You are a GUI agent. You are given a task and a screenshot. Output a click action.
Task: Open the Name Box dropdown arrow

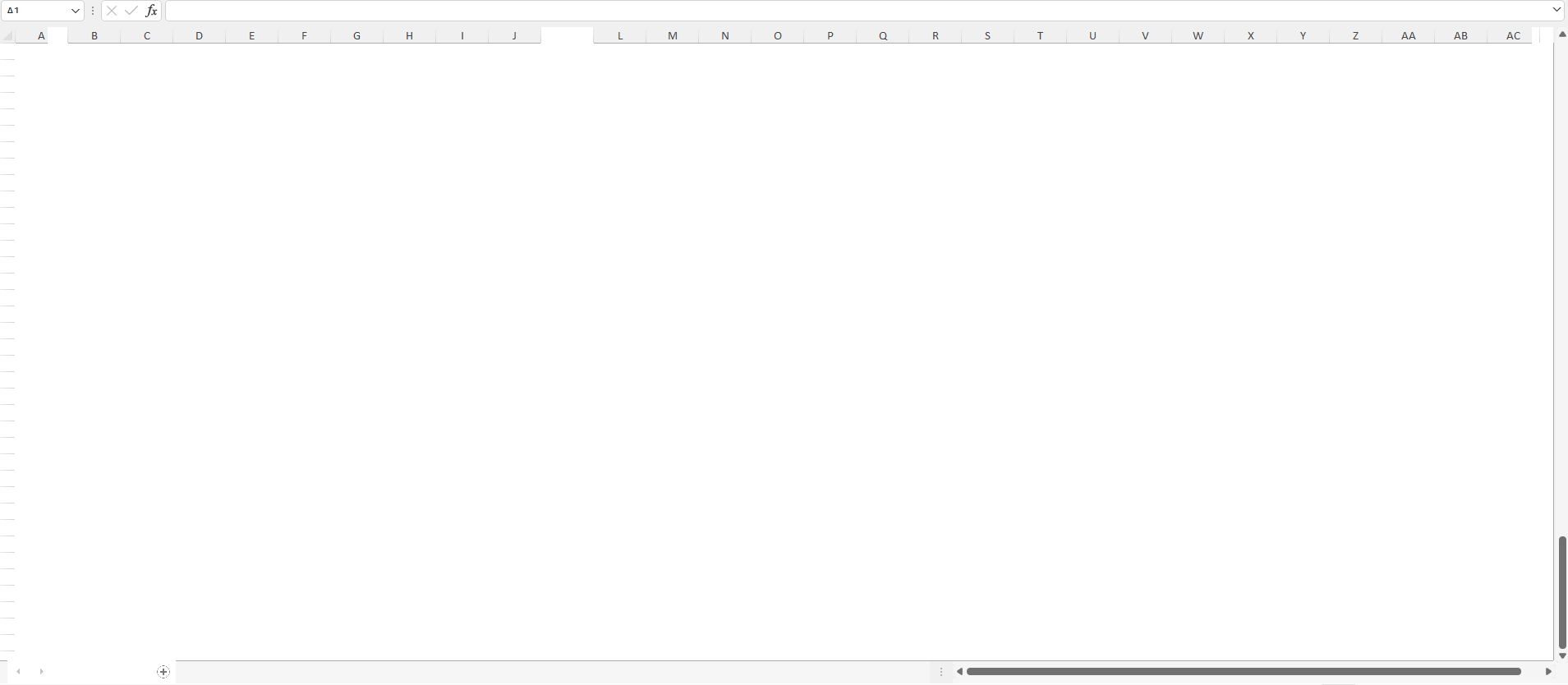click(x=76, y=11)
